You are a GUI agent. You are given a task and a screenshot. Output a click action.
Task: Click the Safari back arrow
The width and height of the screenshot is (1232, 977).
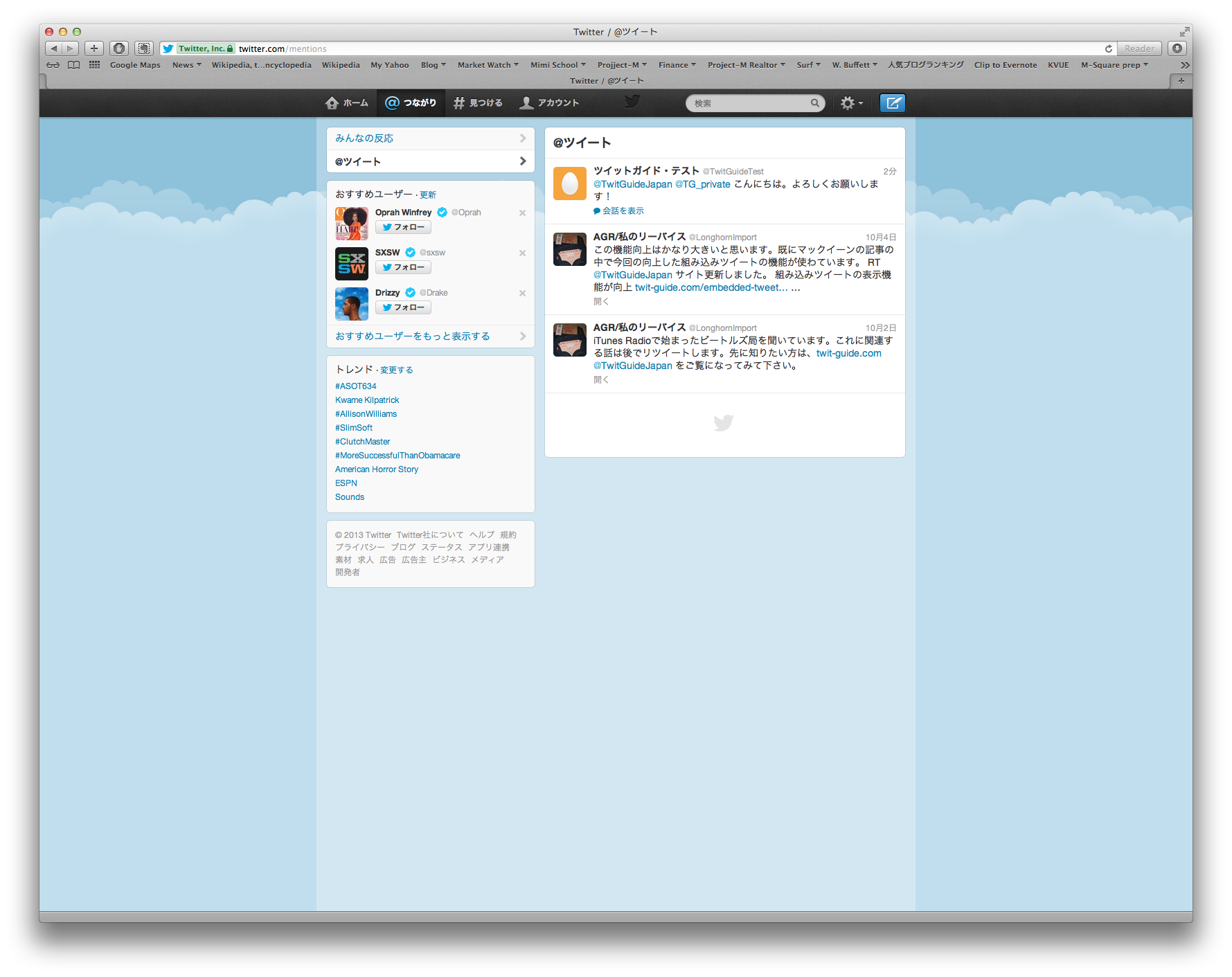pyautogui.click(x=54, y=48)
